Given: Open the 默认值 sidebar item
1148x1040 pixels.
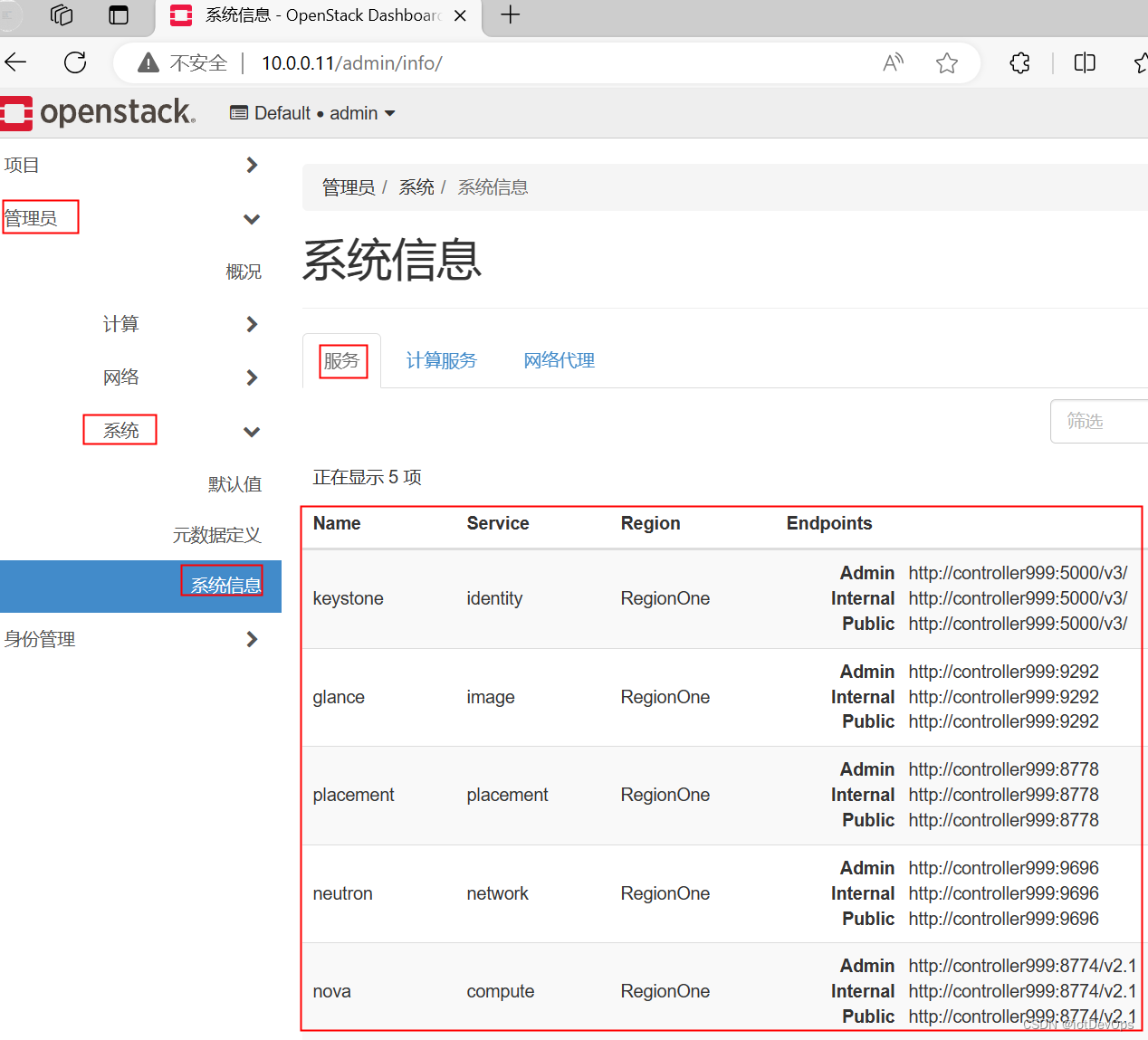Looking at the screenshot, I should pos(234,484).
